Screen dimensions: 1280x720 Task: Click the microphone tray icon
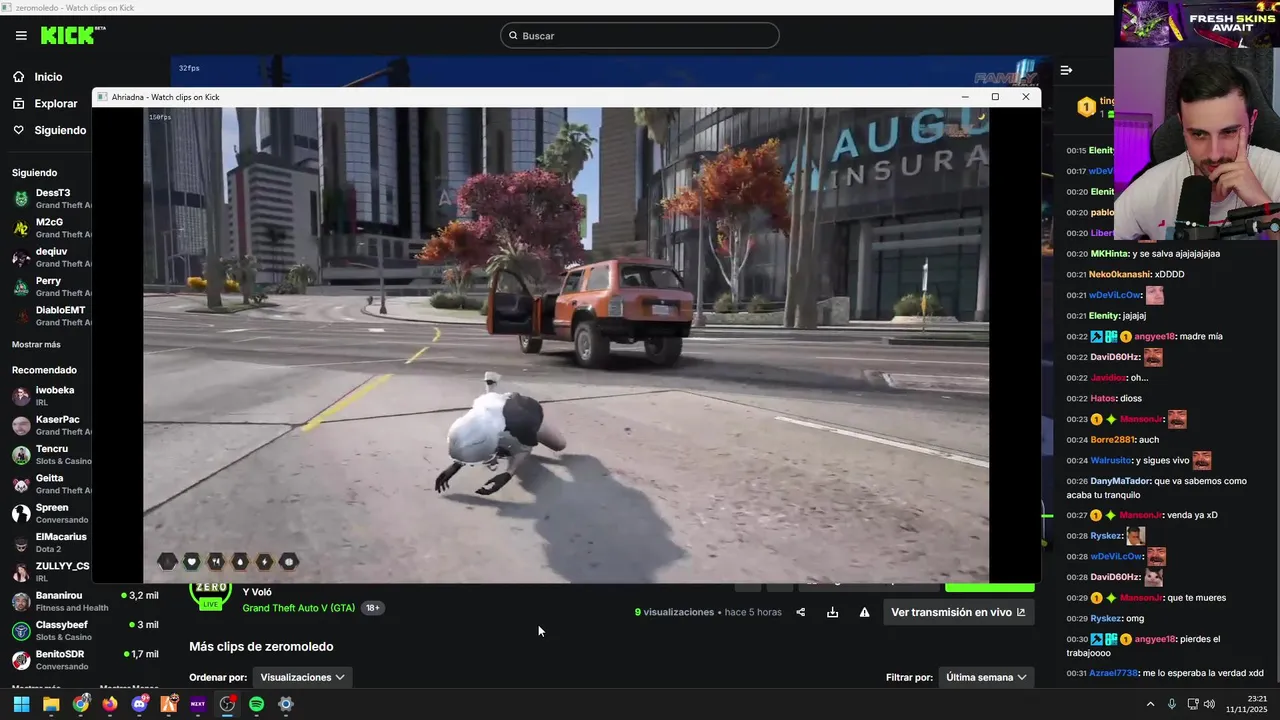coord(1172,704)
